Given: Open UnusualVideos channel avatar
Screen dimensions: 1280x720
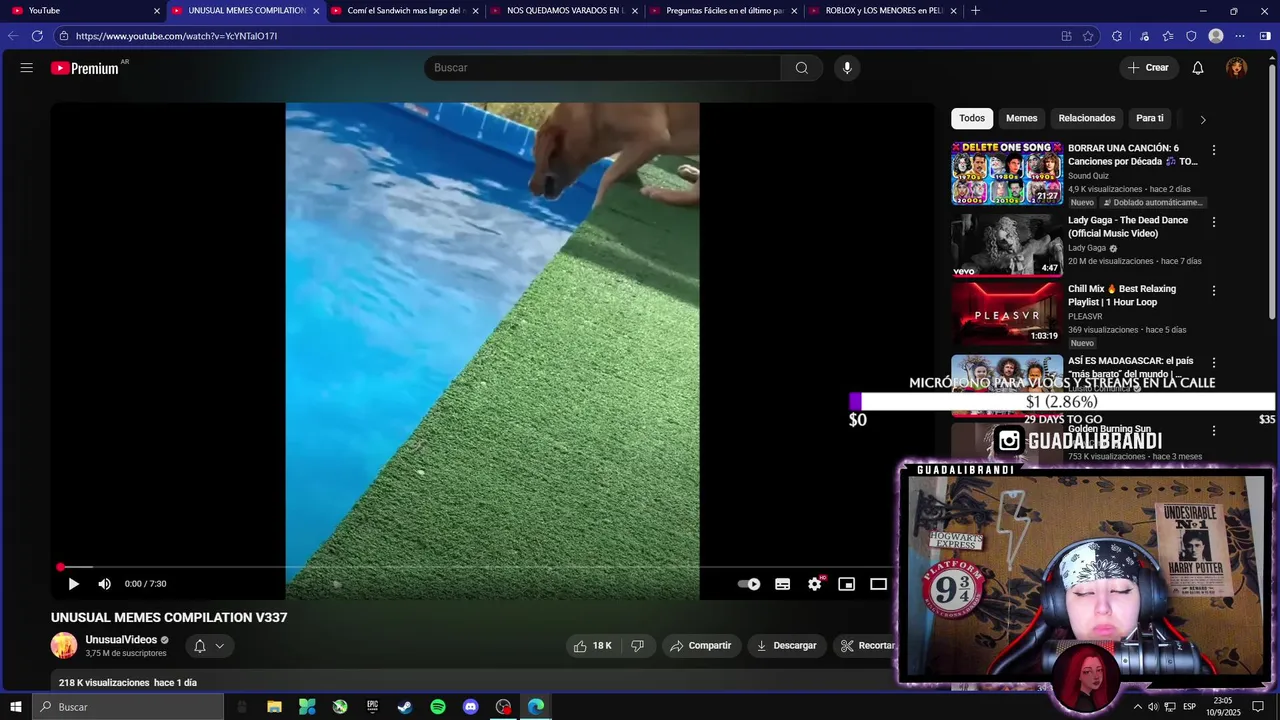Looking at the screenshot, I should coord(64,646).
